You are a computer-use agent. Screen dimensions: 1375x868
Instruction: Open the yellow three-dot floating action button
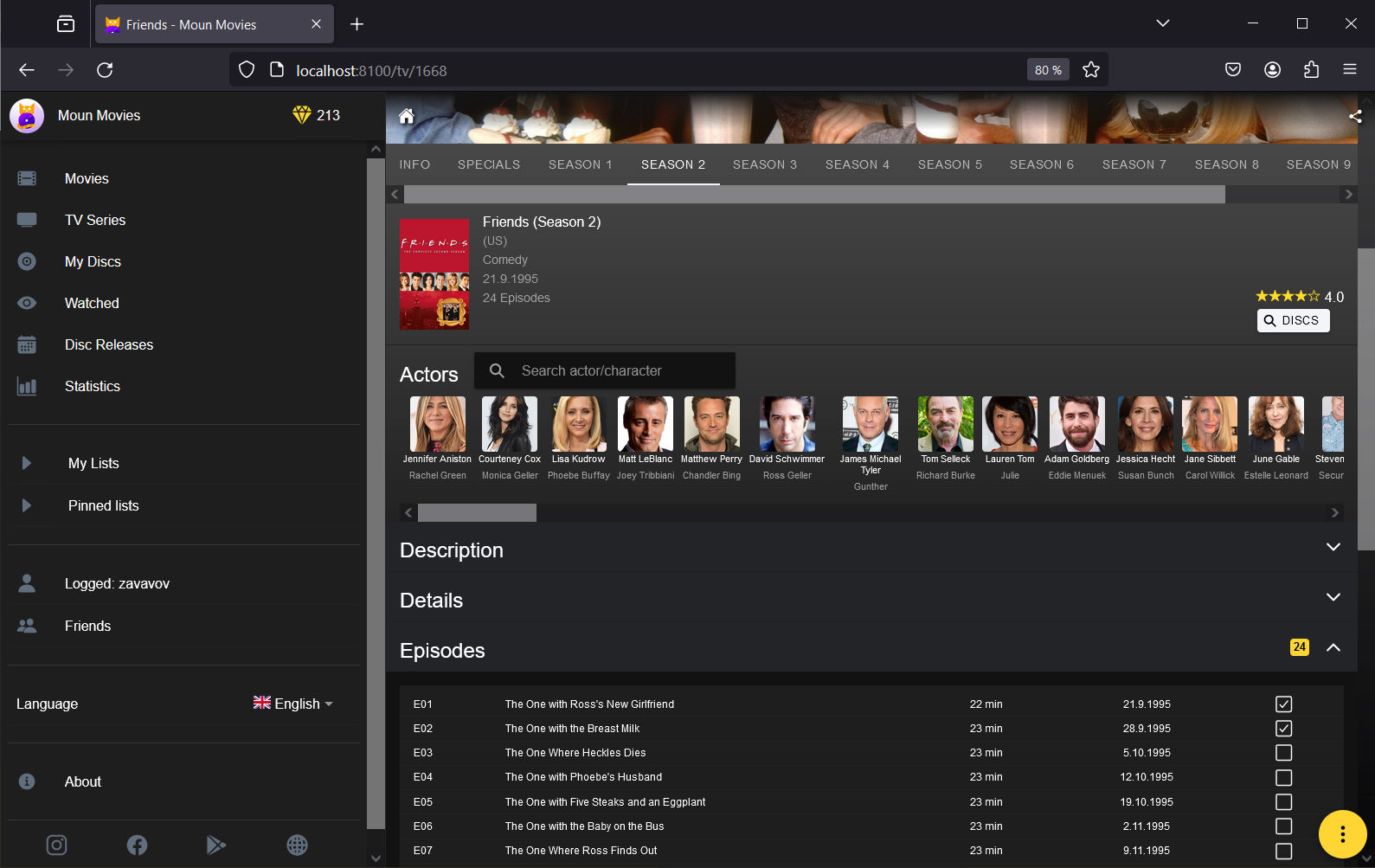[1341, 834]
